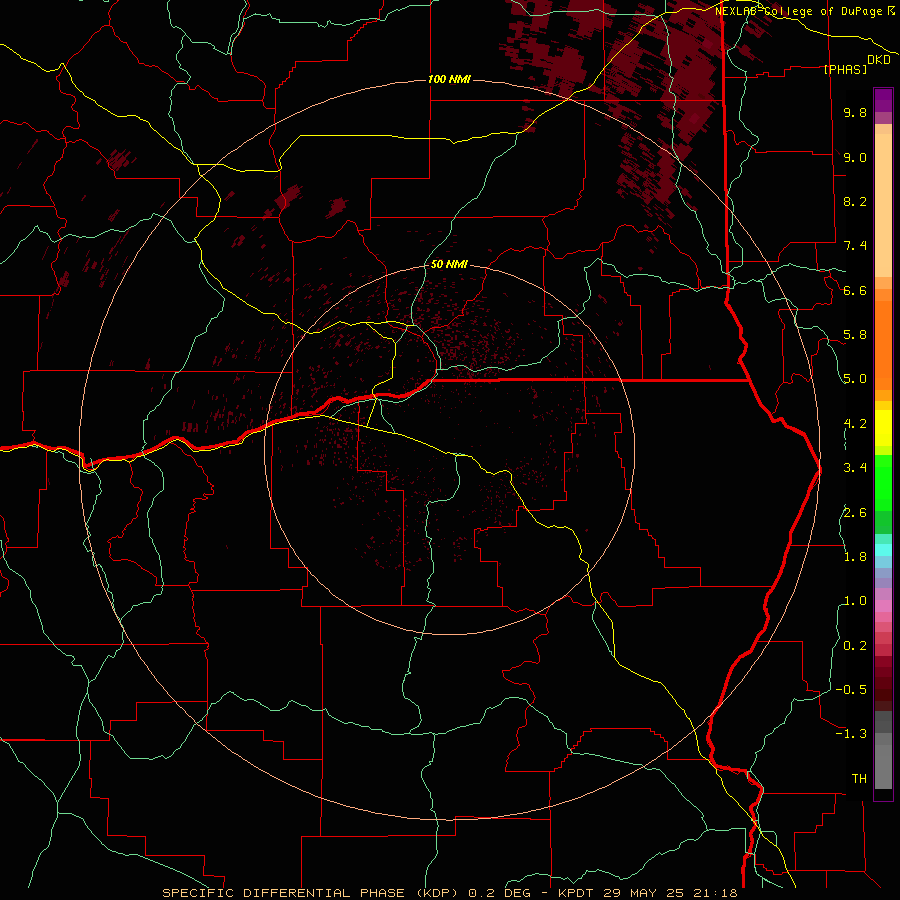Click the 1.8 scale value
The height and width of the screenshot is (900, 900).
coord(855,557)
